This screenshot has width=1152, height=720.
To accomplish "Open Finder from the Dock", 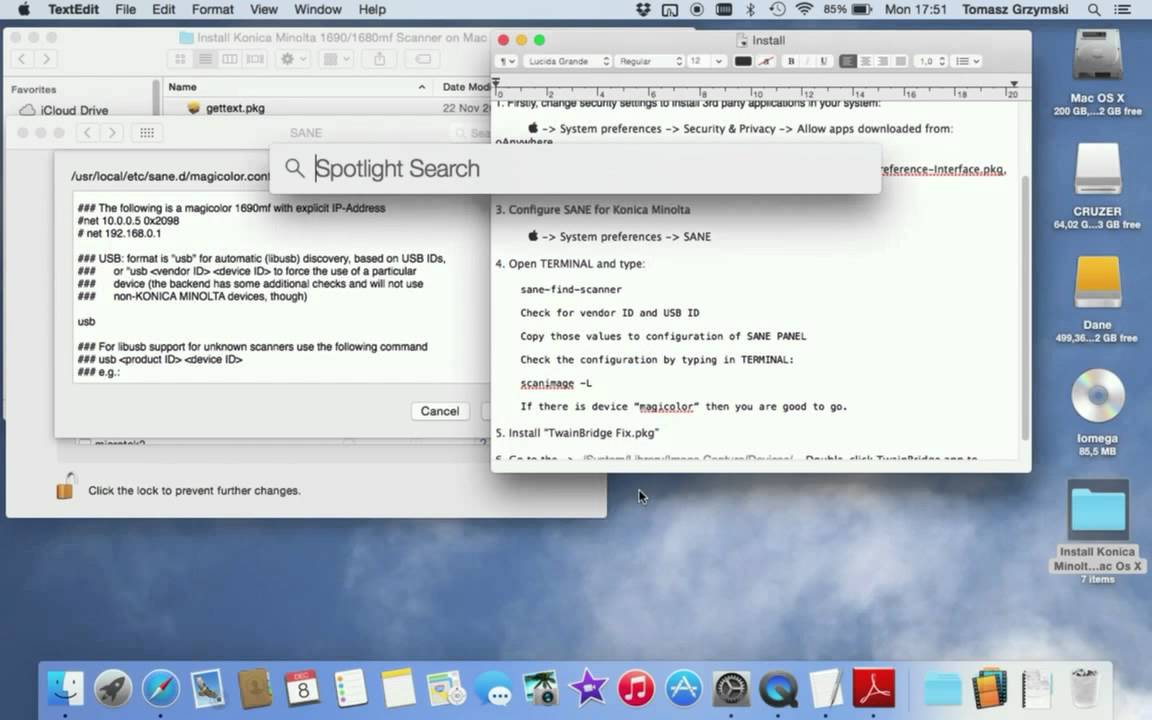I will pos(65,688).
